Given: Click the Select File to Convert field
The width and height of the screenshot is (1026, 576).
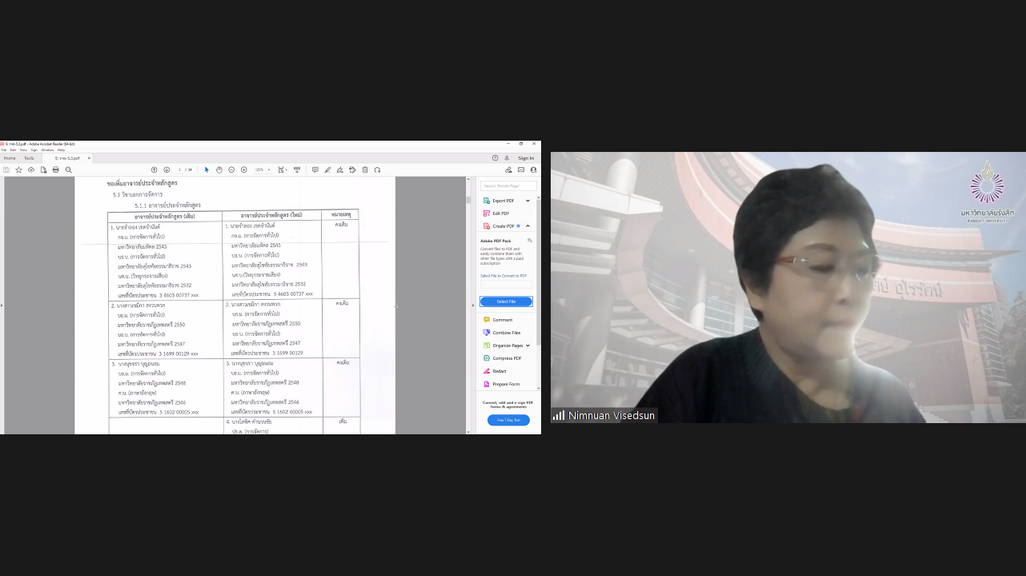Looking at the screenshot, I should [x=506, y=284].
